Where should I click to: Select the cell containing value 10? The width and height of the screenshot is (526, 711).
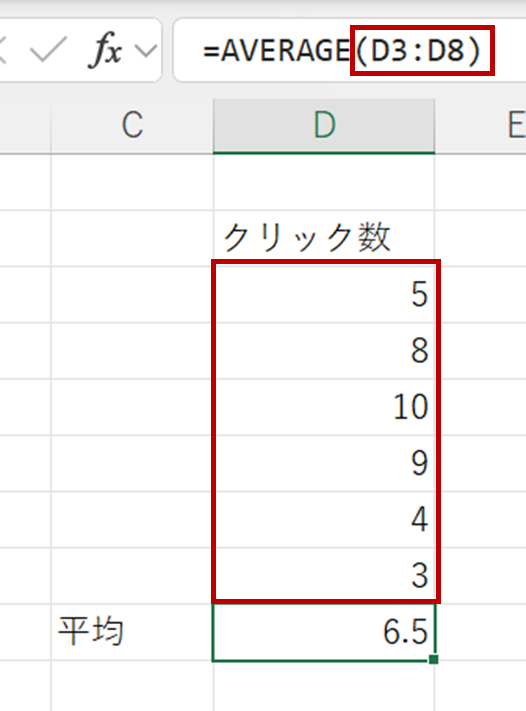[x=324, y=407]
